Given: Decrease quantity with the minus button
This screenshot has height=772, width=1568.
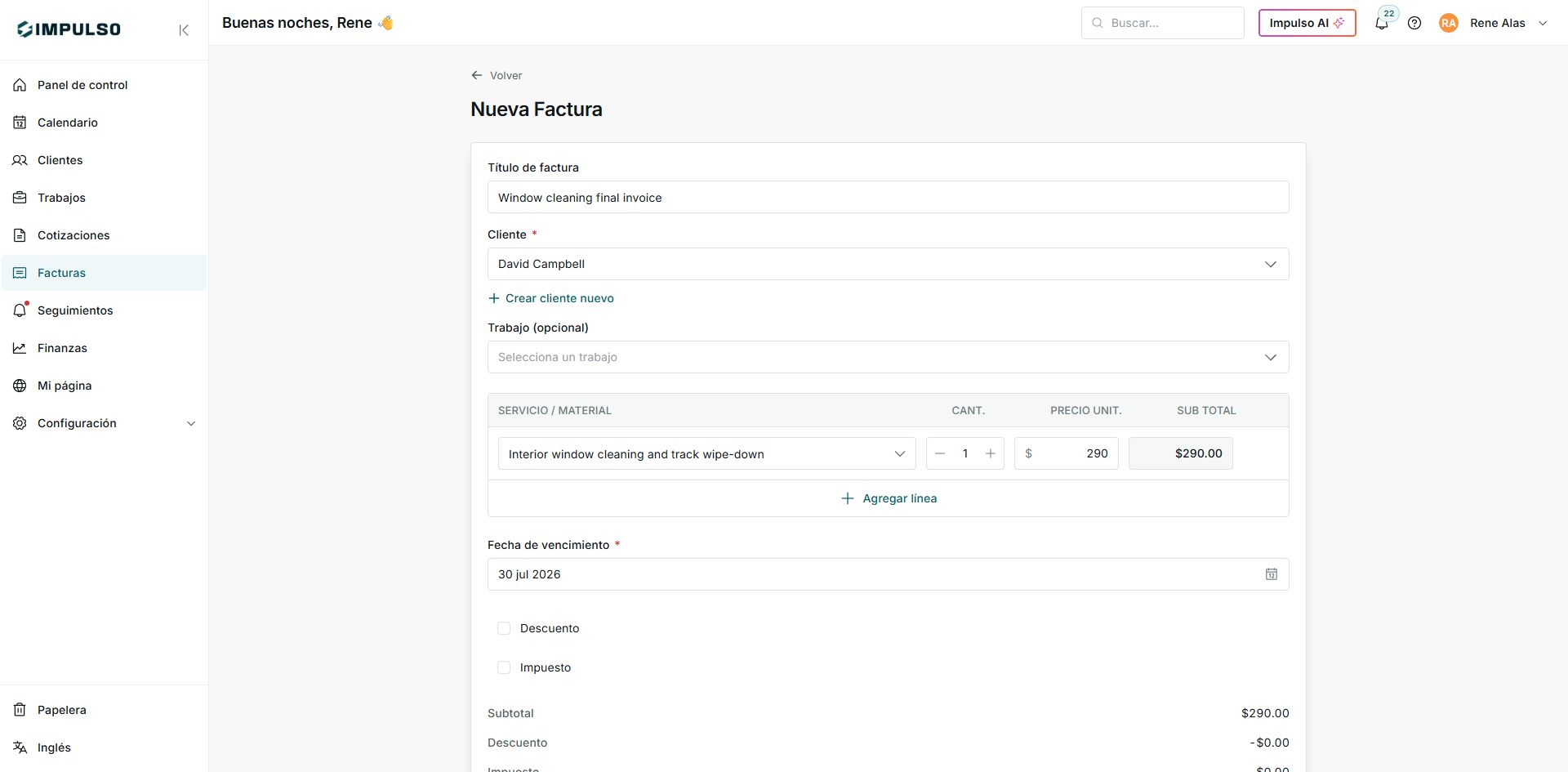Looking at the screenshot, I should tap(940, 453).
